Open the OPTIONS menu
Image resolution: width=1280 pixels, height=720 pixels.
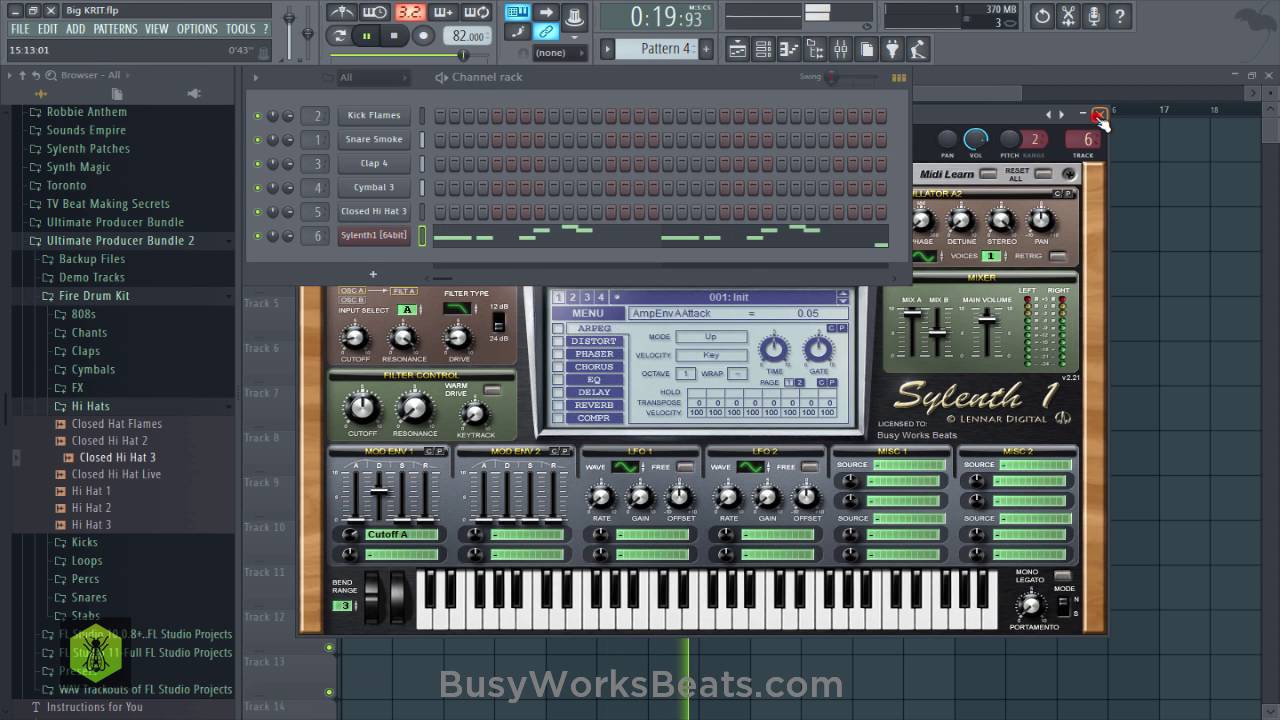tap(197, 29)
